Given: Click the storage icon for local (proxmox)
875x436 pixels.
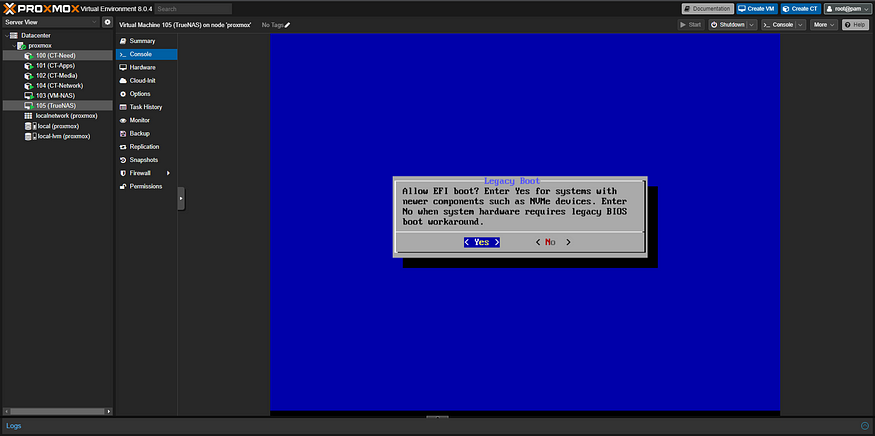Looking at the screenshot, I should [28, 126].
